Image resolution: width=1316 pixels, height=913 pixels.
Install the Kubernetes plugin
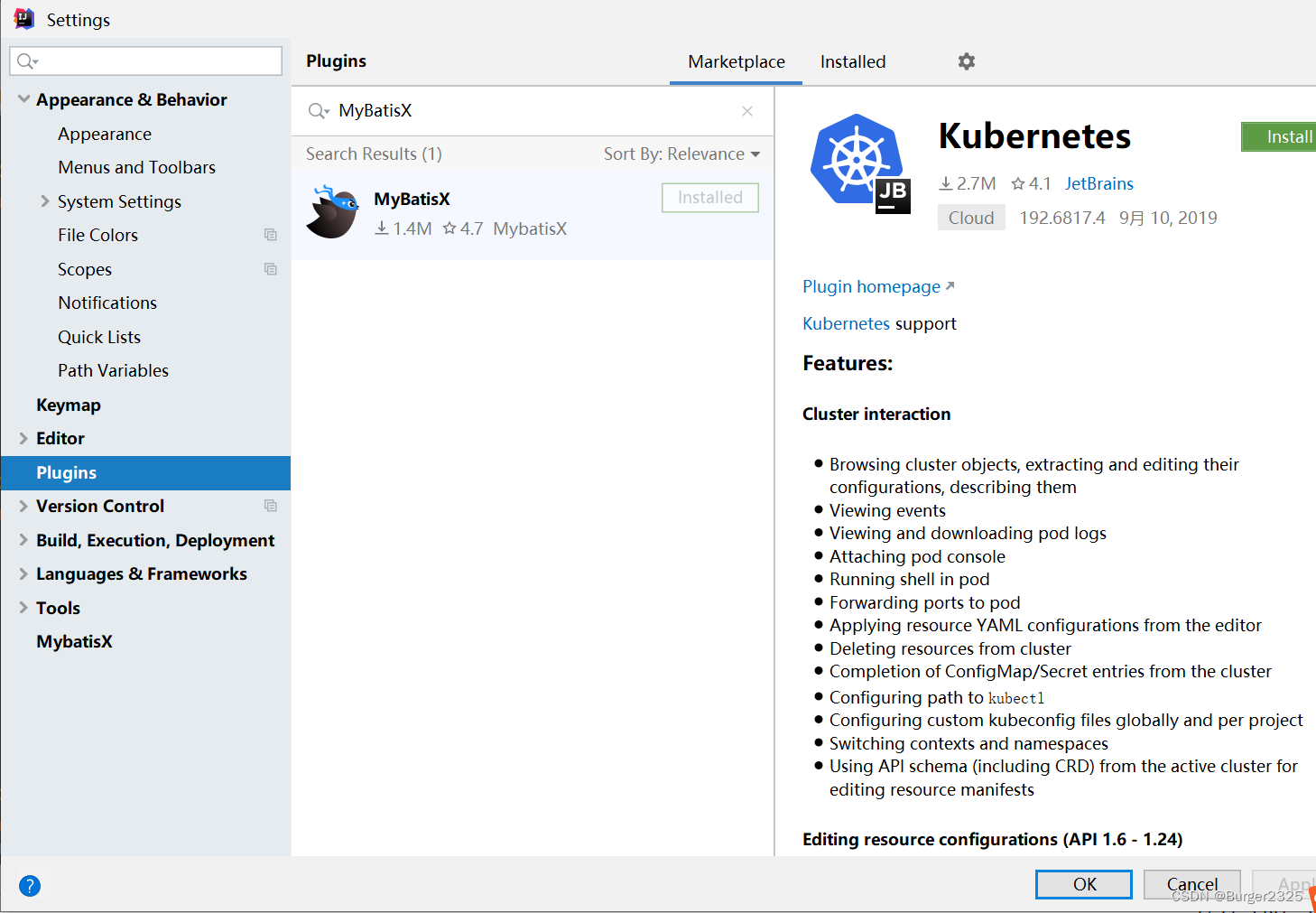coord(1278,136)
